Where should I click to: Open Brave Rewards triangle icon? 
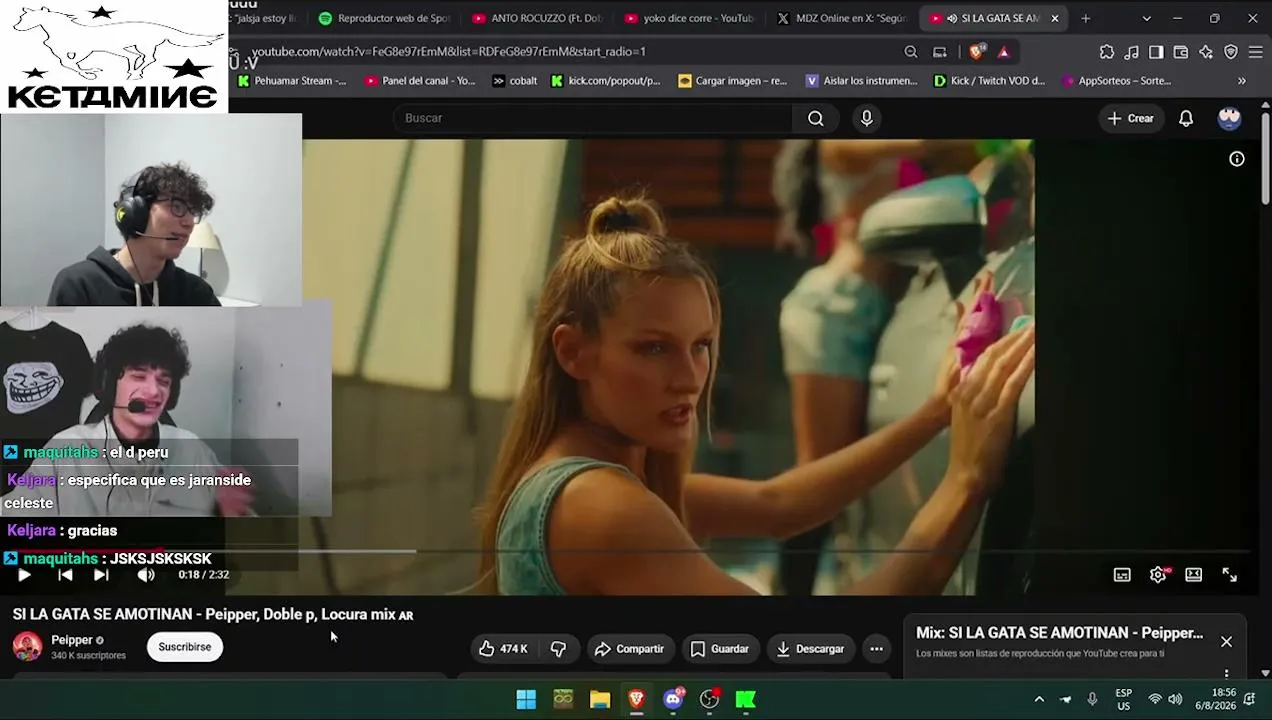click(x=1004, y=52)
